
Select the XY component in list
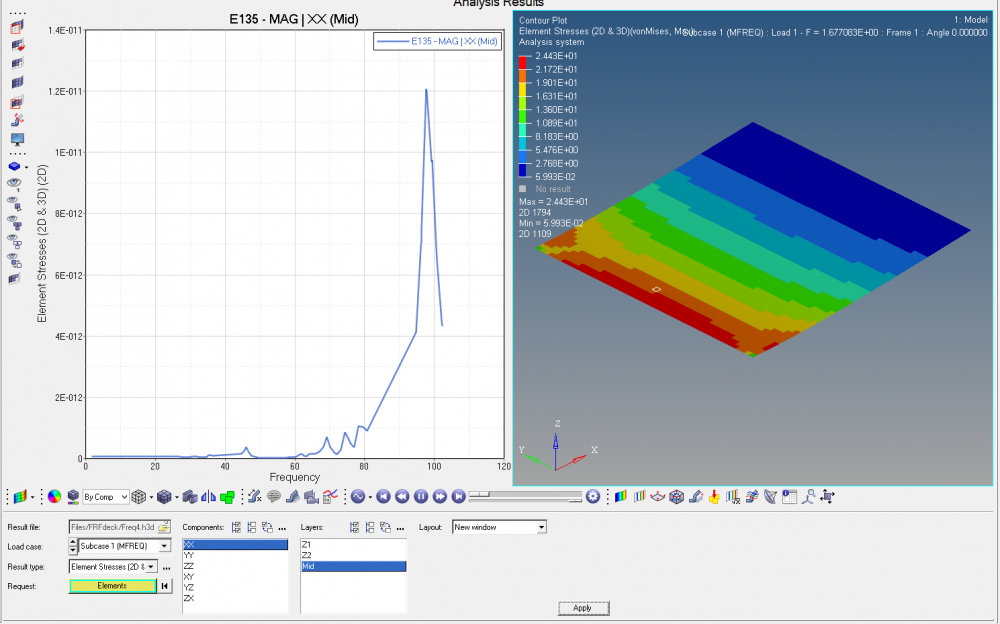click(x=235, y=577)
